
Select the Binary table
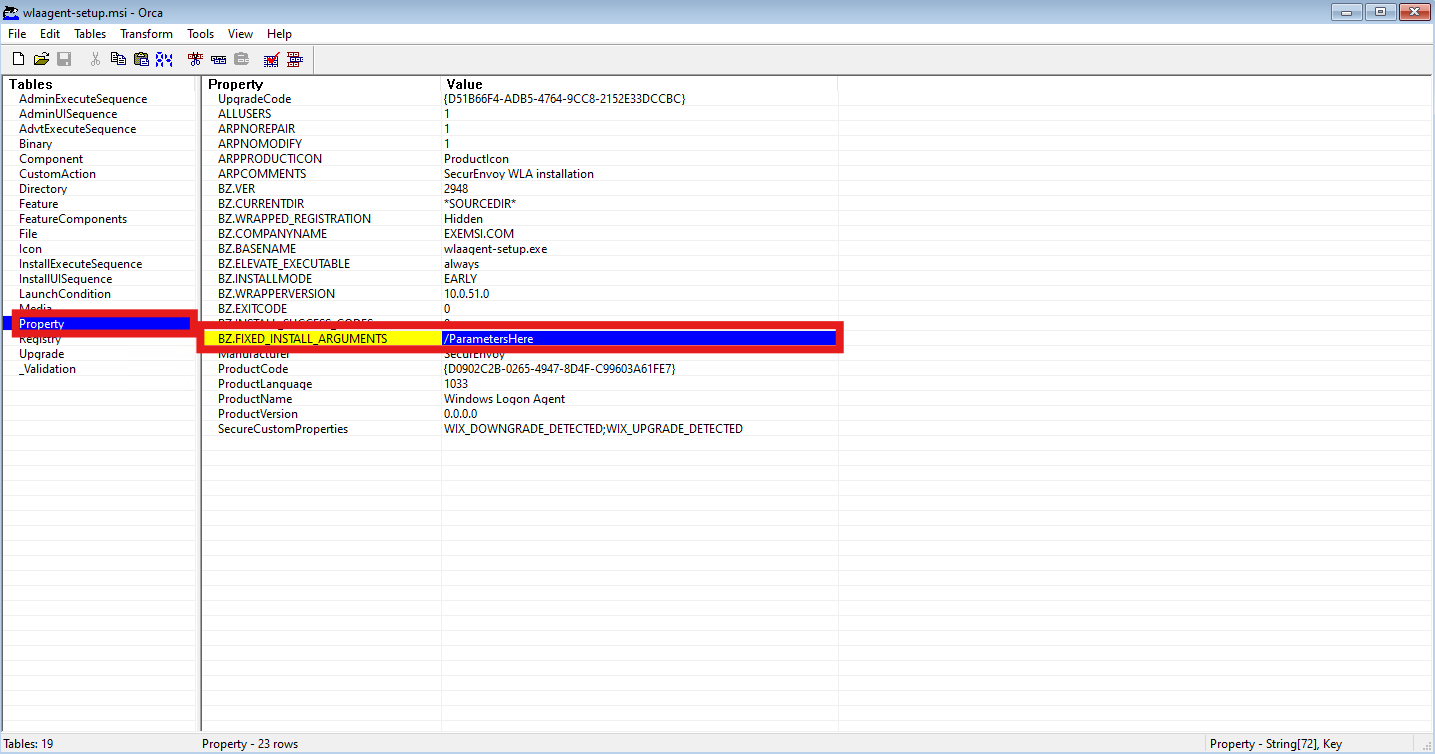tap(35, 143)
